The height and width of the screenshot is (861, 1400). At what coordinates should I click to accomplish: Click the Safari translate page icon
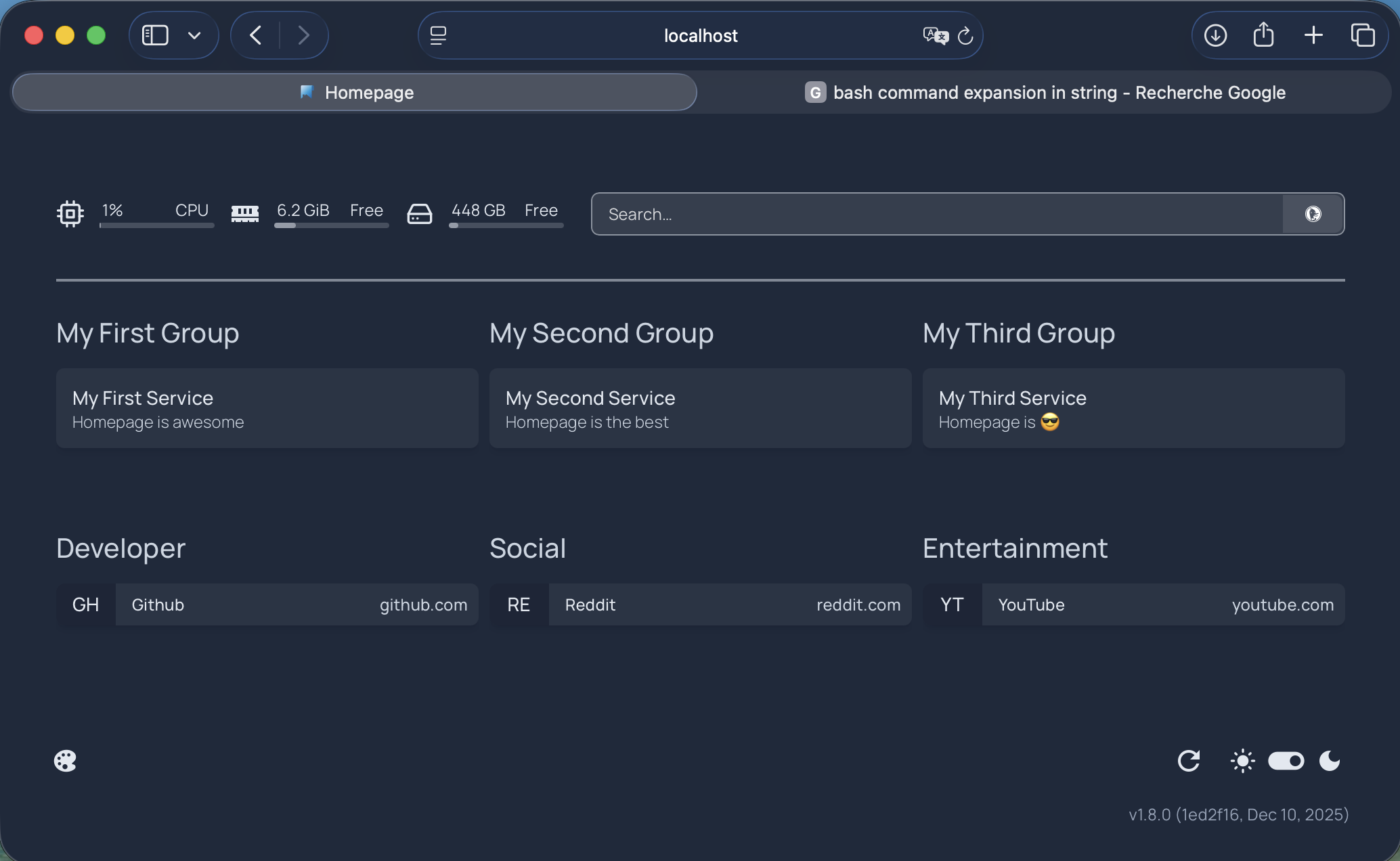coord(935,35)
